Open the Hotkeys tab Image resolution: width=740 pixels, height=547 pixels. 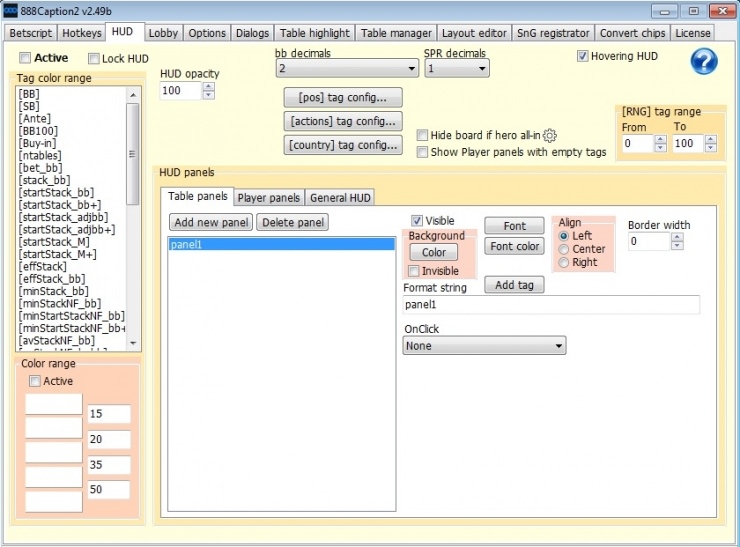click(x=82, y=33)
